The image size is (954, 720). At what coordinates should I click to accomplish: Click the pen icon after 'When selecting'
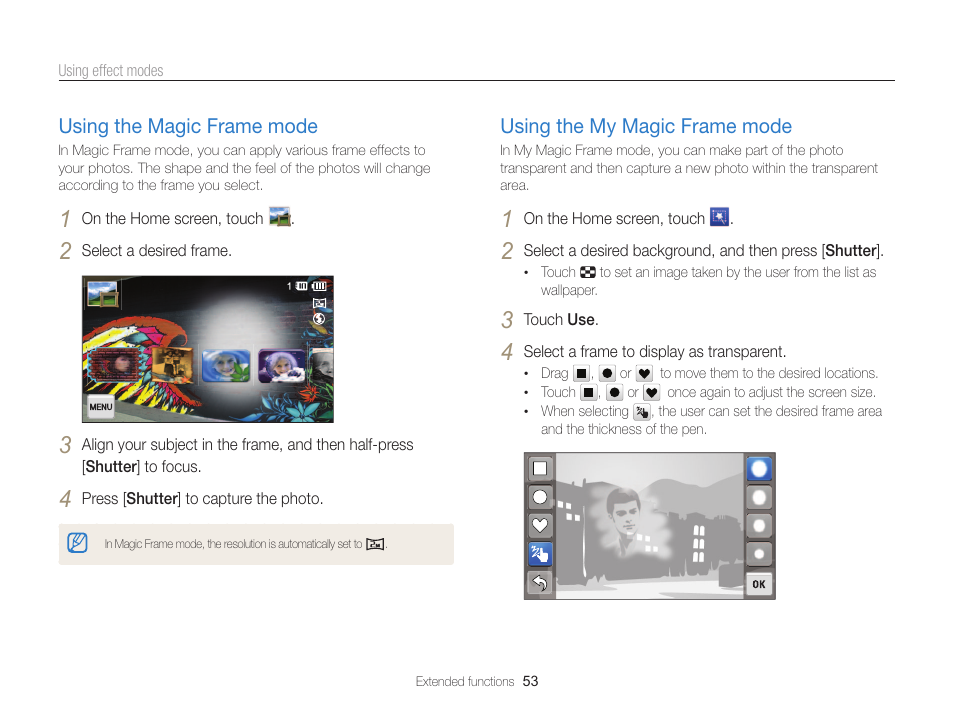pyautogui.click(x=642, y=412)
